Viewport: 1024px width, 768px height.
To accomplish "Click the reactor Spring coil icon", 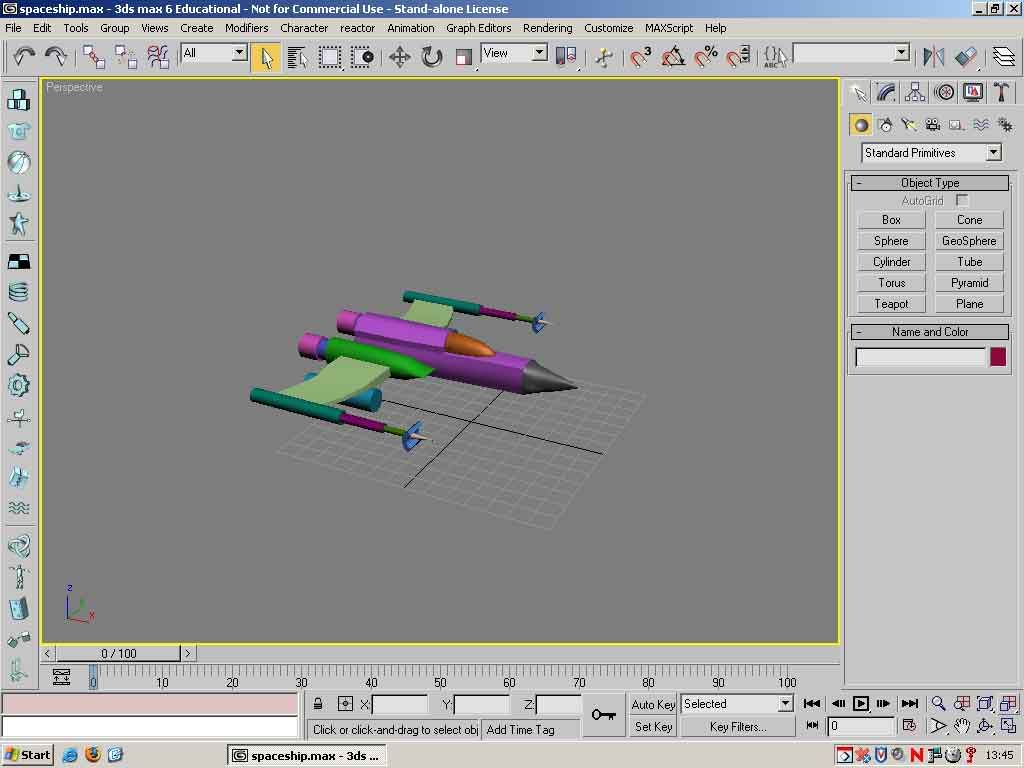I will [x=18, y=292].
